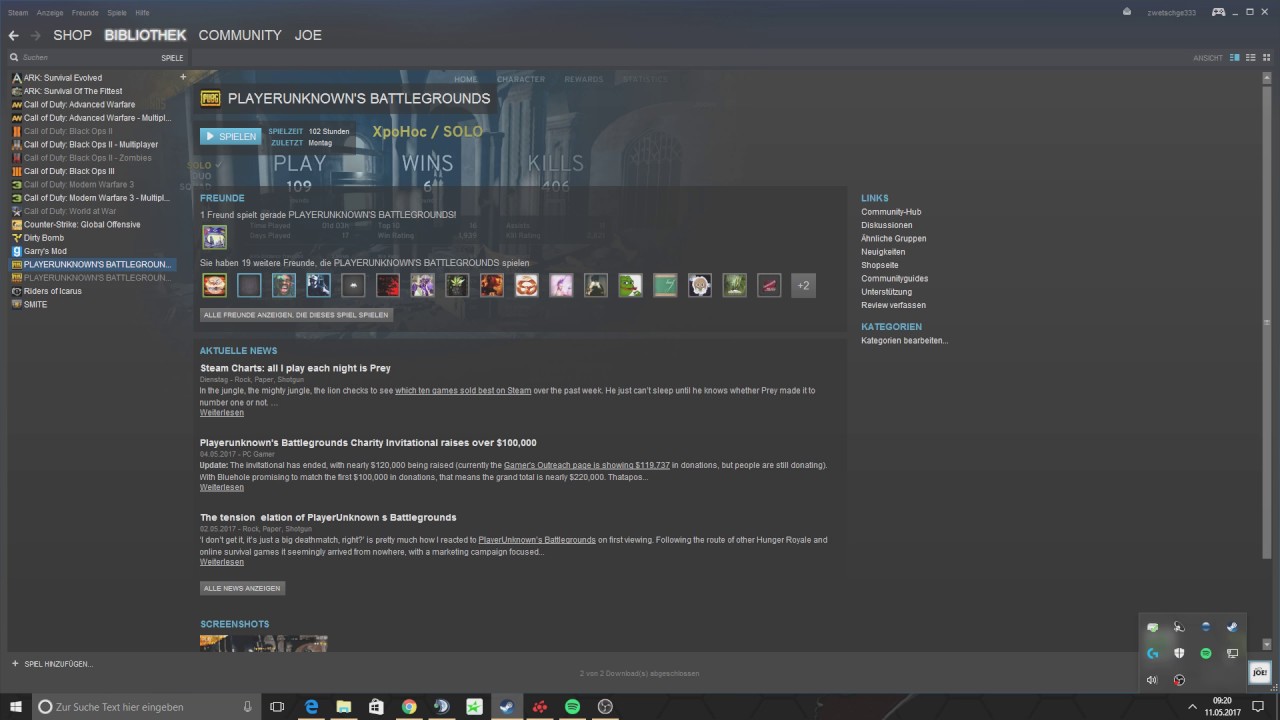The height and width of the screenshot is (720, 1280).
Task: Go back with the left arrow
Action: coord(13,35)
